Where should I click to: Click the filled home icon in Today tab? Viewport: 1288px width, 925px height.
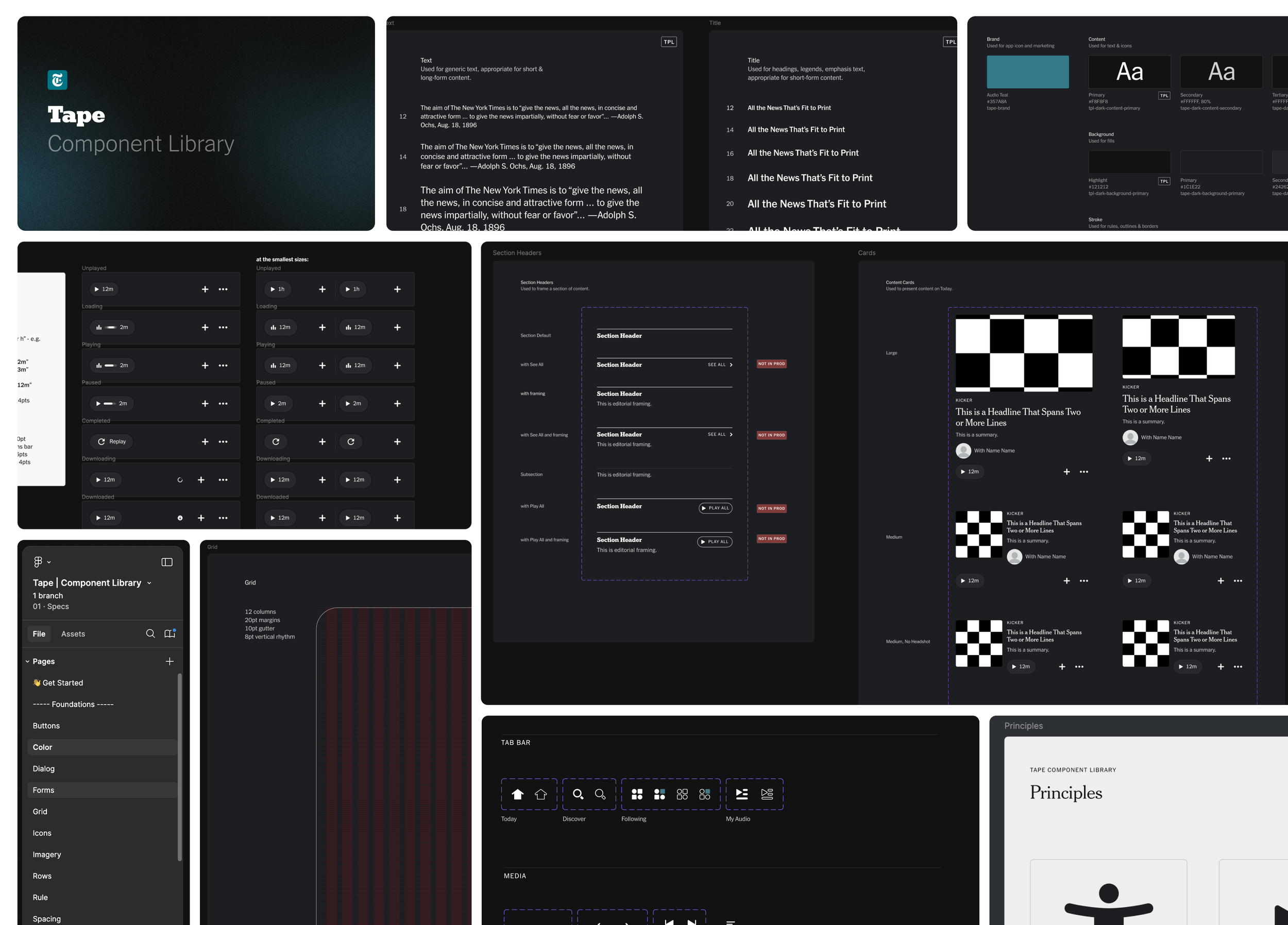click(517, 794)
